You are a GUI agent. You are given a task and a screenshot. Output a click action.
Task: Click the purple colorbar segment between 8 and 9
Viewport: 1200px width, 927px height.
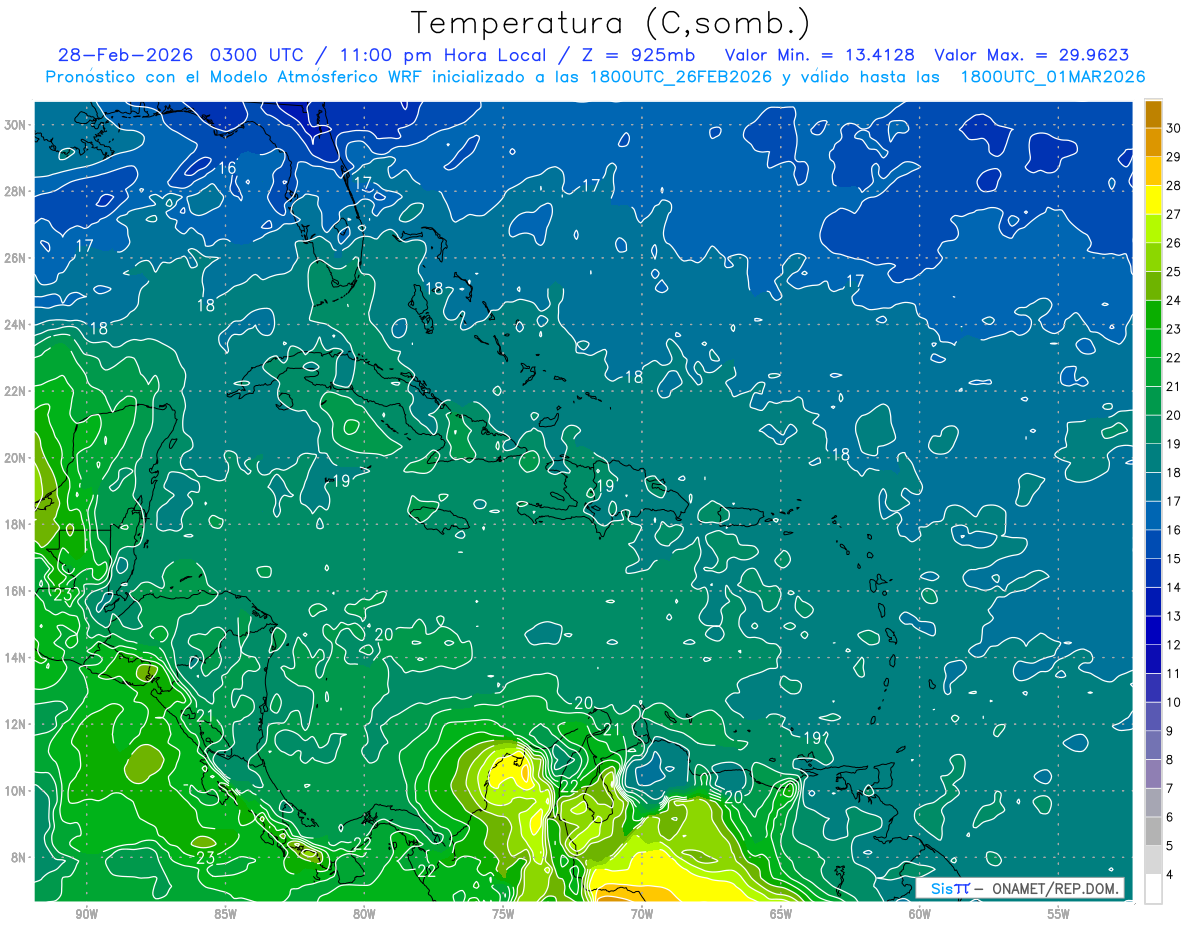[x=1153, y=746]
